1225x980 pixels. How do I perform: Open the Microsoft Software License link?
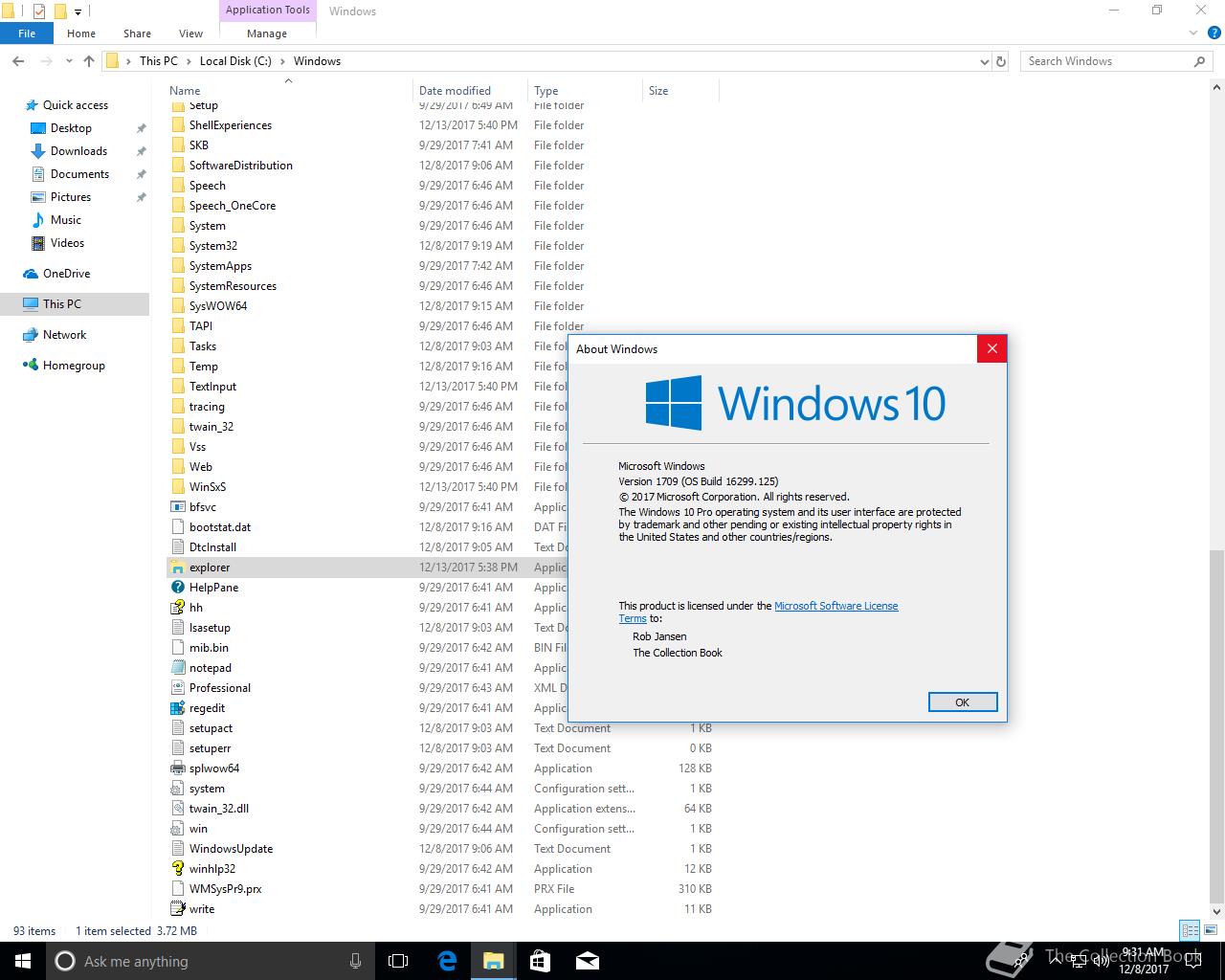(x=835, y=606)
